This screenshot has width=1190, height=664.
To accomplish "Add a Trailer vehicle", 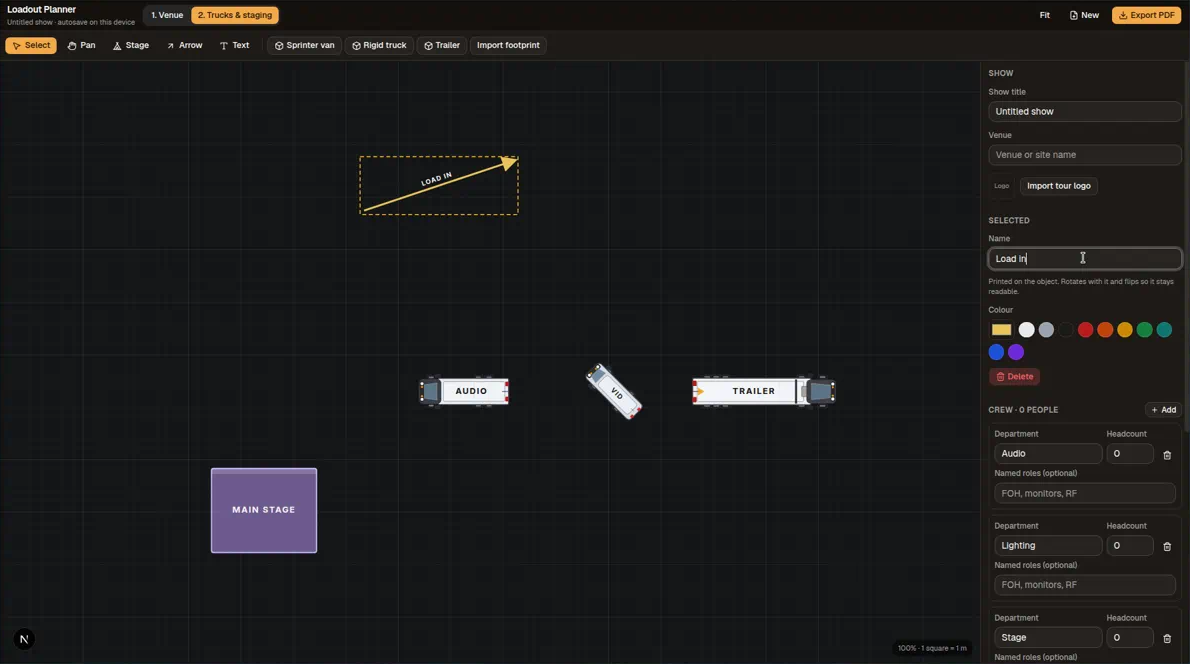I will pos(442,46).
